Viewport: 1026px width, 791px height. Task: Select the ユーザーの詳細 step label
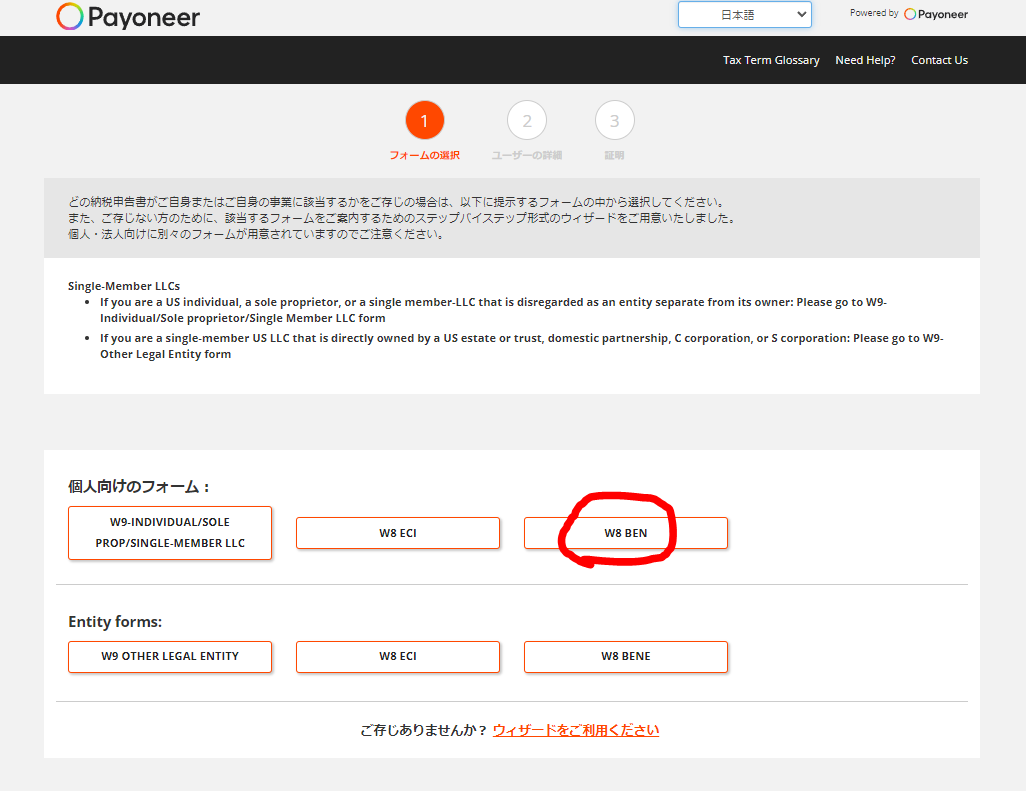(x=527, y=156)
